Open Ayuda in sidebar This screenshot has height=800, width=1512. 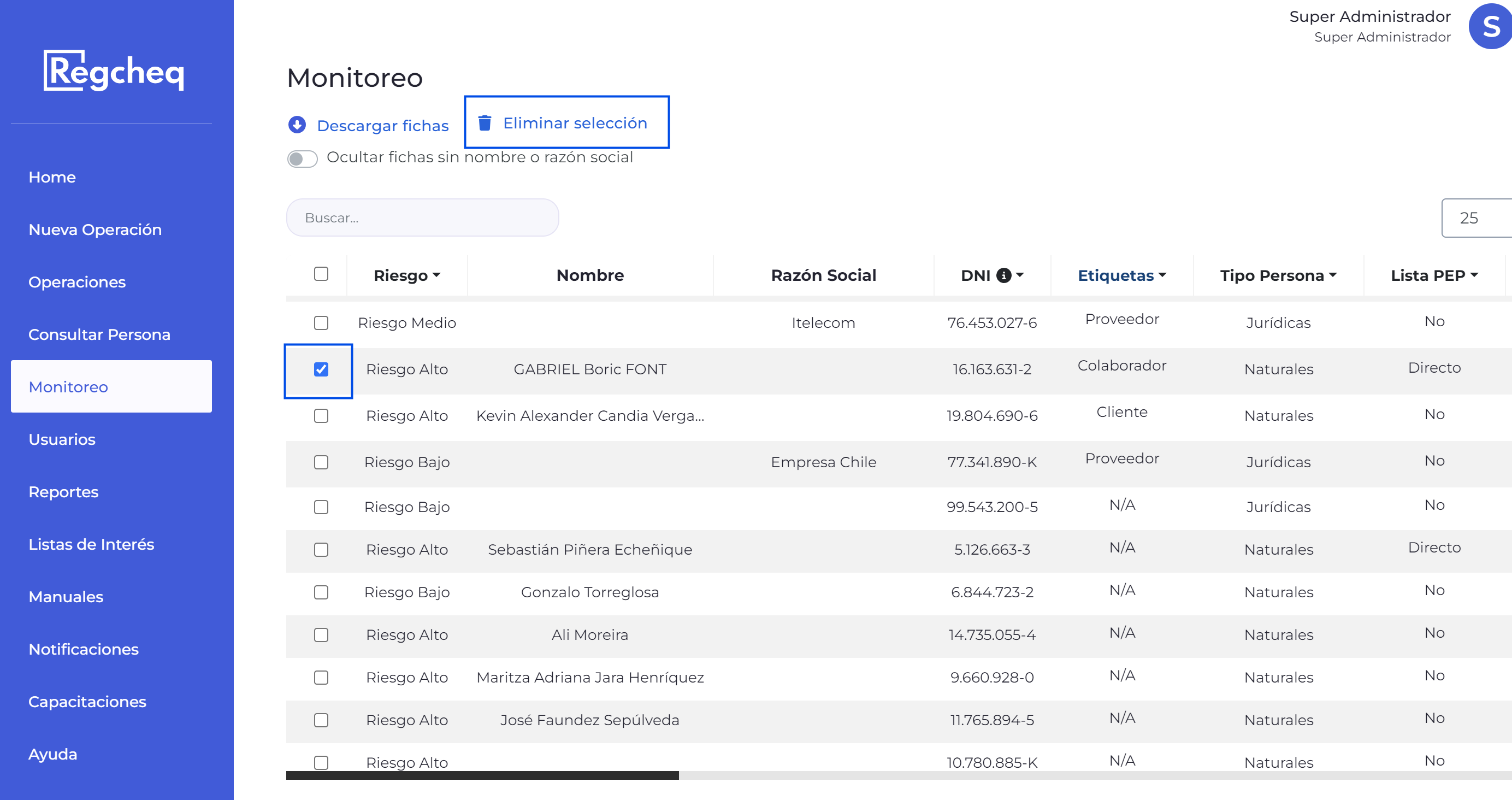coord(52,754)
